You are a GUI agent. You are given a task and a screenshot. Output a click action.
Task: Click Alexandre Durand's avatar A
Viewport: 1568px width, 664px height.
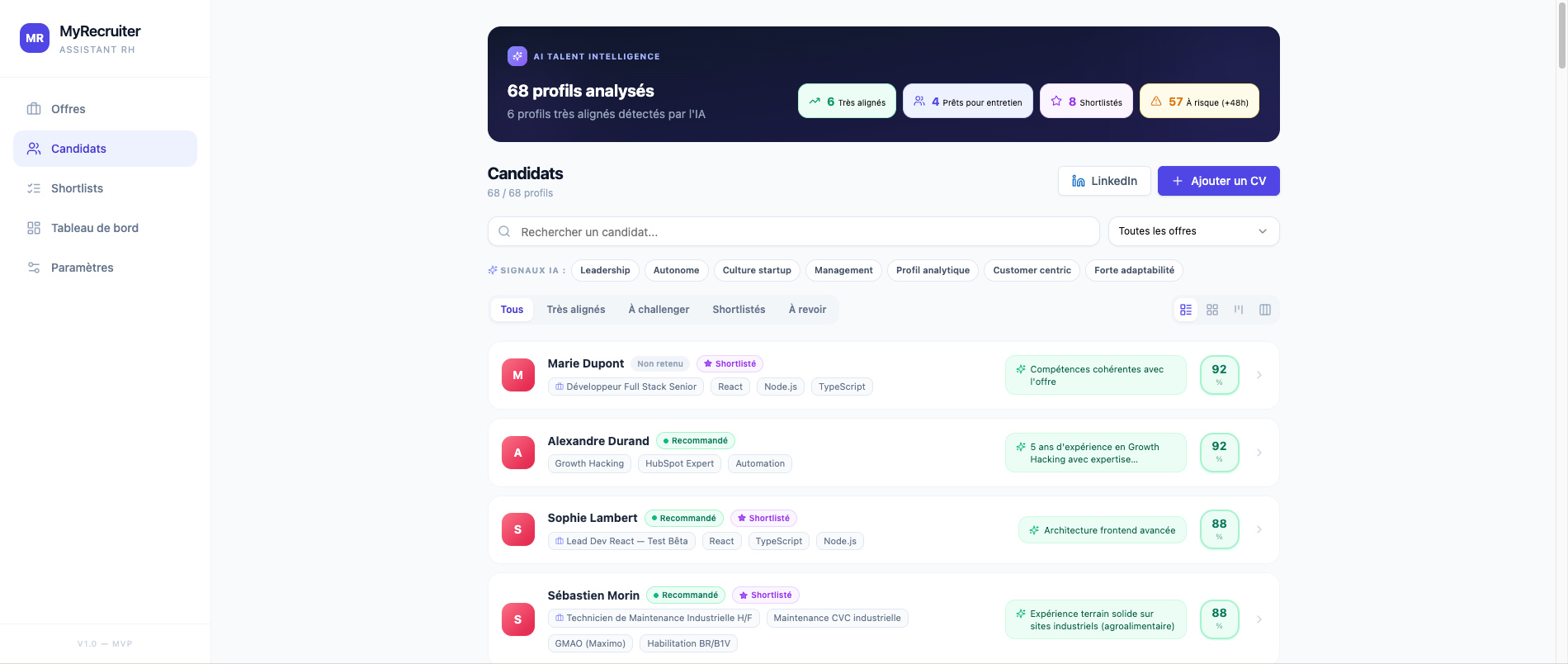(518, 453)
